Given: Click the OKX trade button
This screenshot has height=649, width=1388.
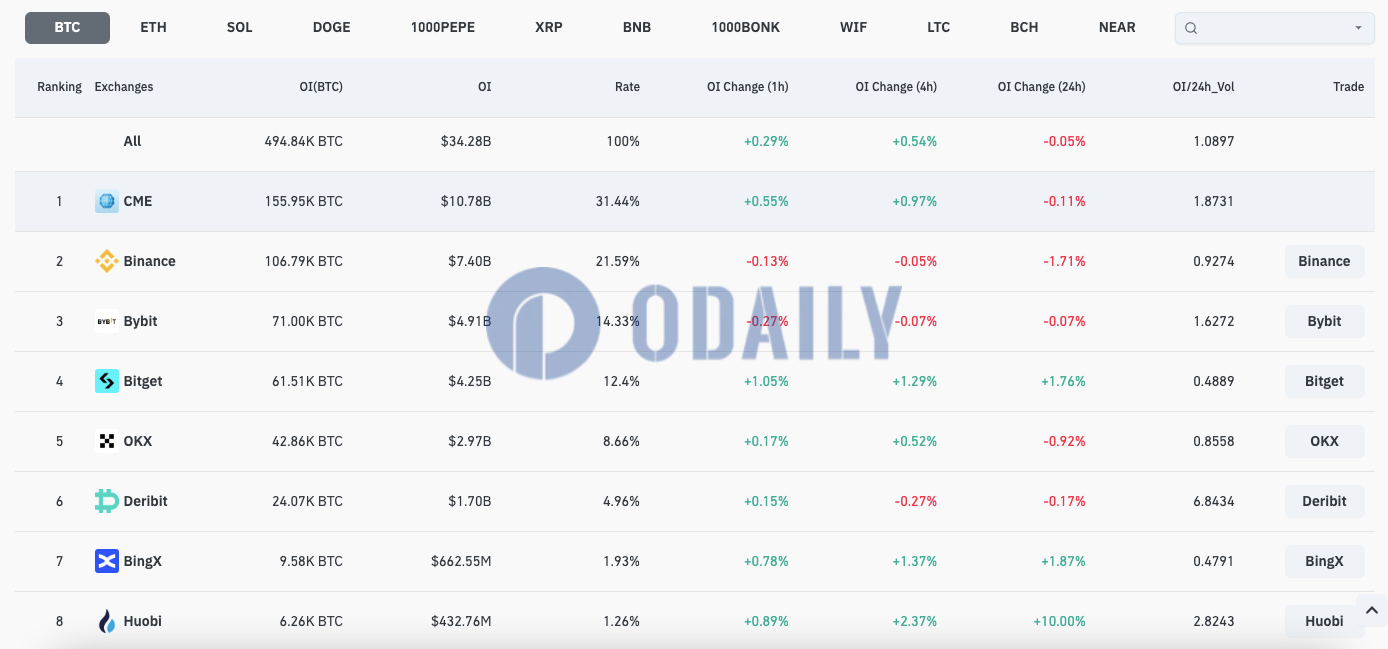Looking at the screenshot, I should click(x=1324, y=441).
